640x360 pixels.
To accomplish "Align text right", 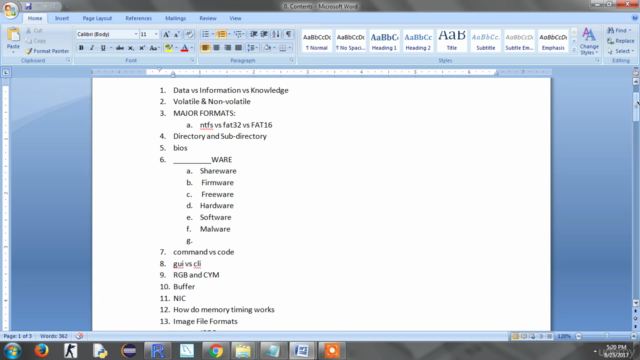I will tap(227, 48).
